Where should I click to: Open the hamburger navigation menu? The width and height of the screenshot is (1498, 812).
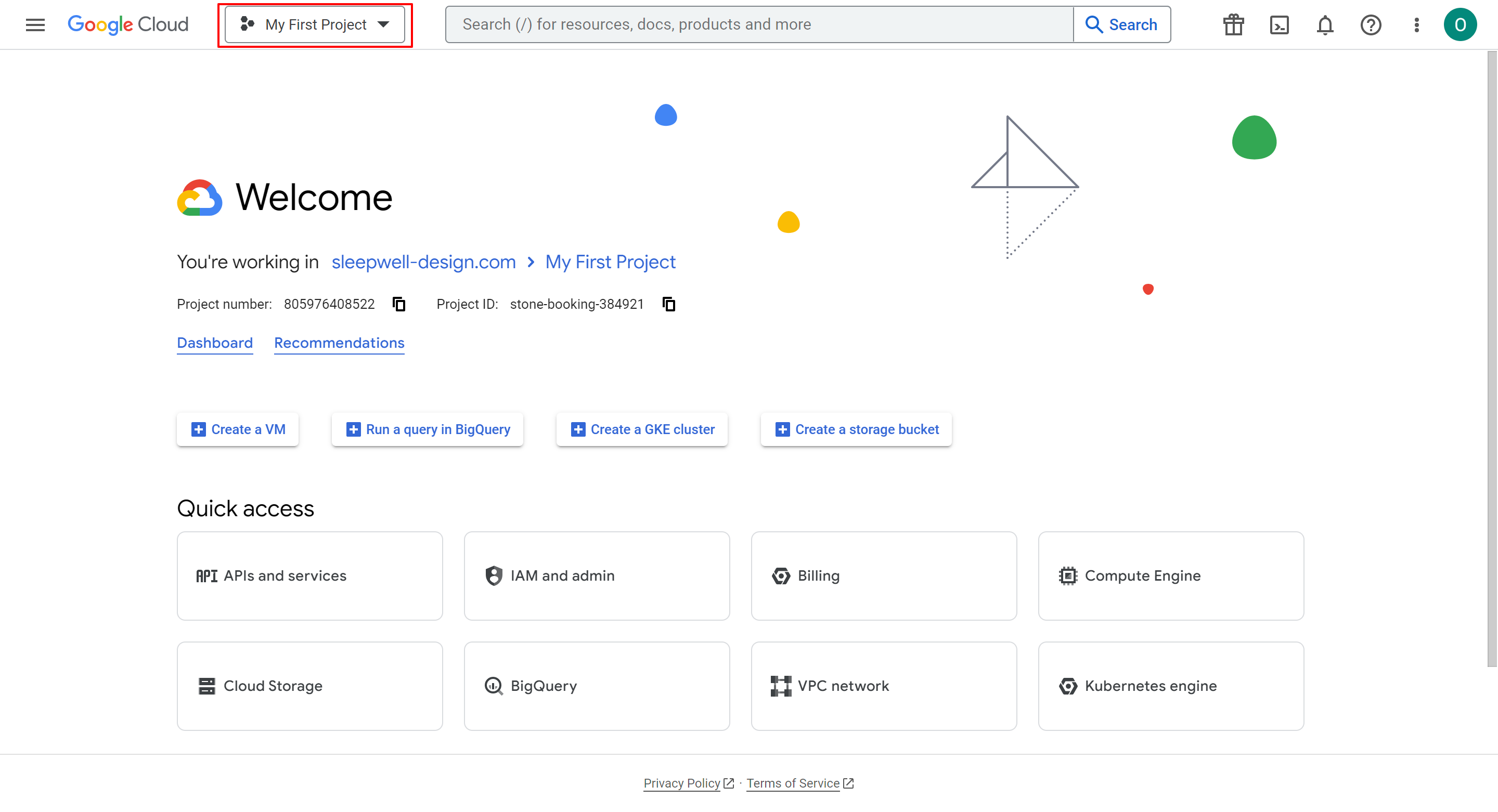click(x=35, y=24)
